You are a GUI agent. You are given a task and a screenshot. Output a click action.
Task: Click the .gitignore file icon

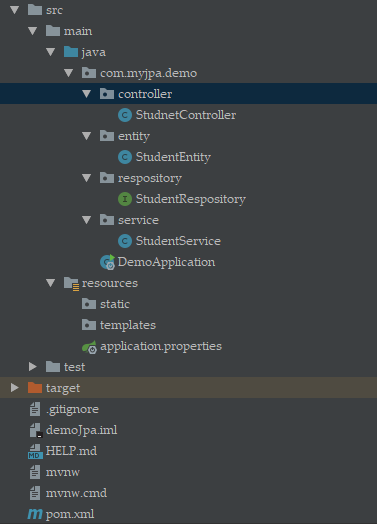click(x=35, y=409)
